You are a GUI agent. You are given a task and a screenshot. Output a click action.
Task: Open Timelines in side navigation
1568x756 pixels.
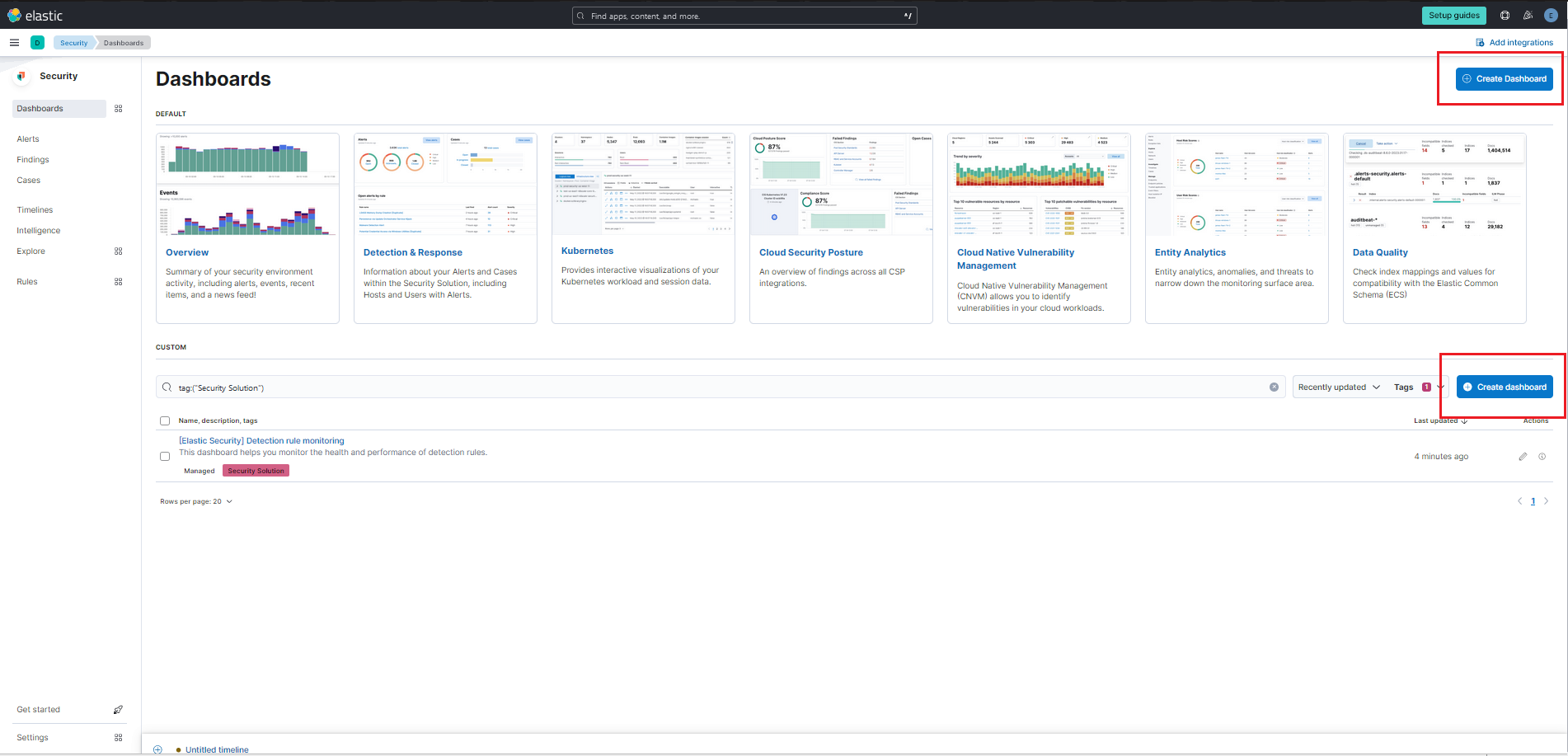(x=35, y=210)
